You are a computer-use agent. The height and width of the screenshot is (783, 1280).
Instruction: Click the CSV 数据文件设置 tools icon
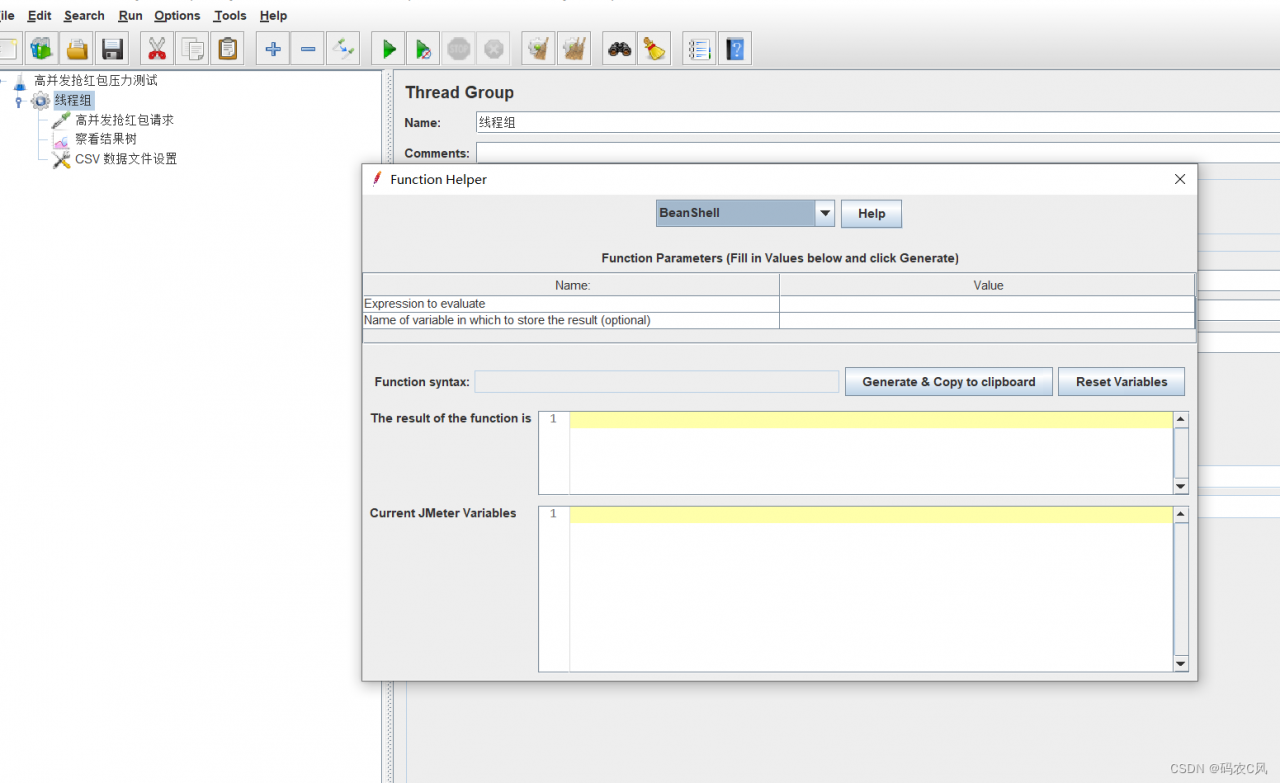[x=61, y=159]
